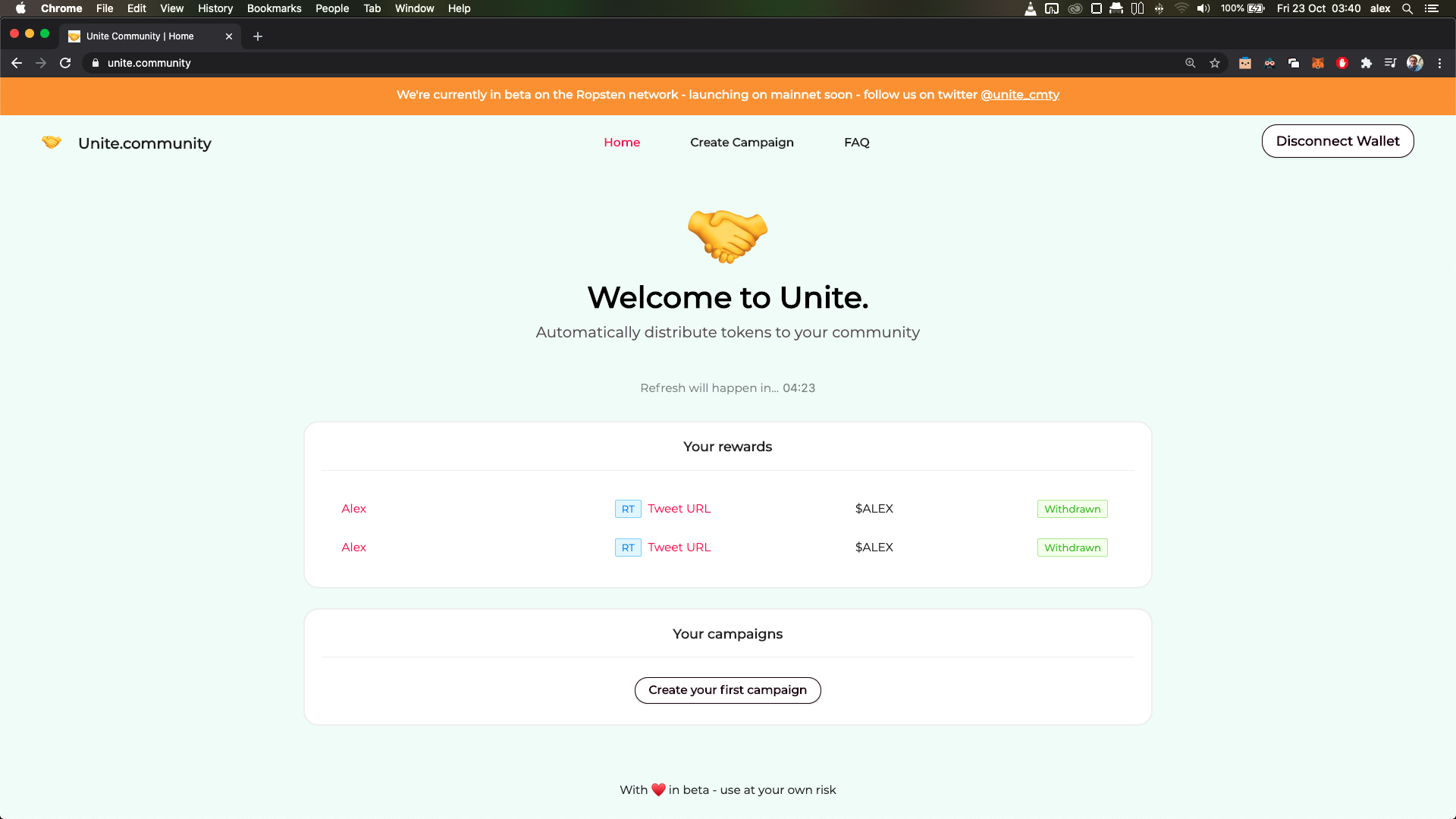The width and height of the screenshot is (1456, 819).
Task: Open the Bookmarks menu
Action: click(x=275, y=8)
